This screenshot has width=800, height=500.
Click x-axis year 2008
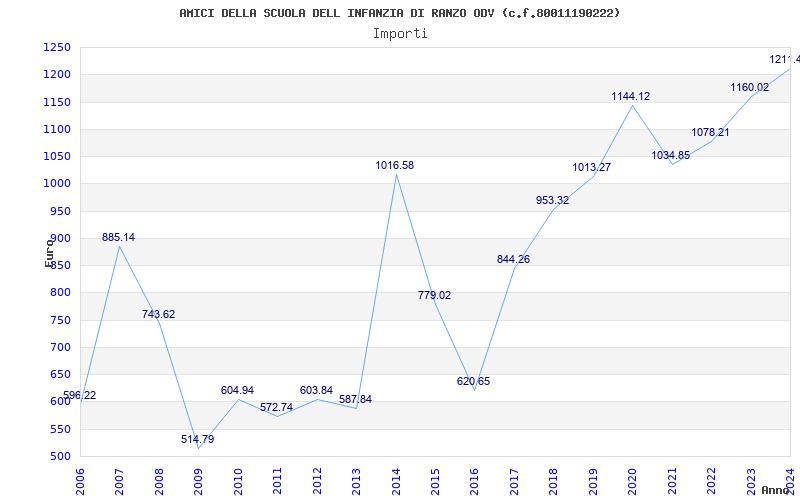tap(159, 482)
